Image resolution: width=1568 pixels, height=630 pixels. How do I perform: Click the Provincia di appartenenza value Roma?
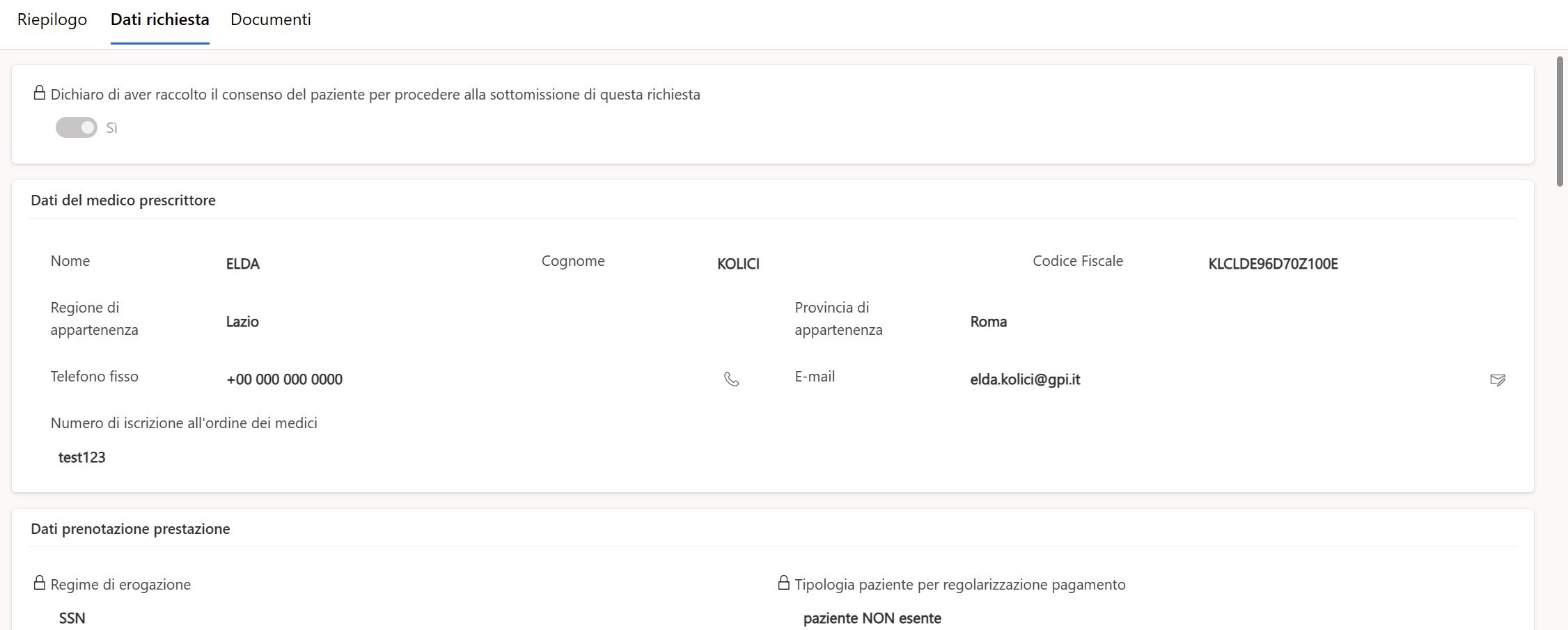(x=988, y=322)
